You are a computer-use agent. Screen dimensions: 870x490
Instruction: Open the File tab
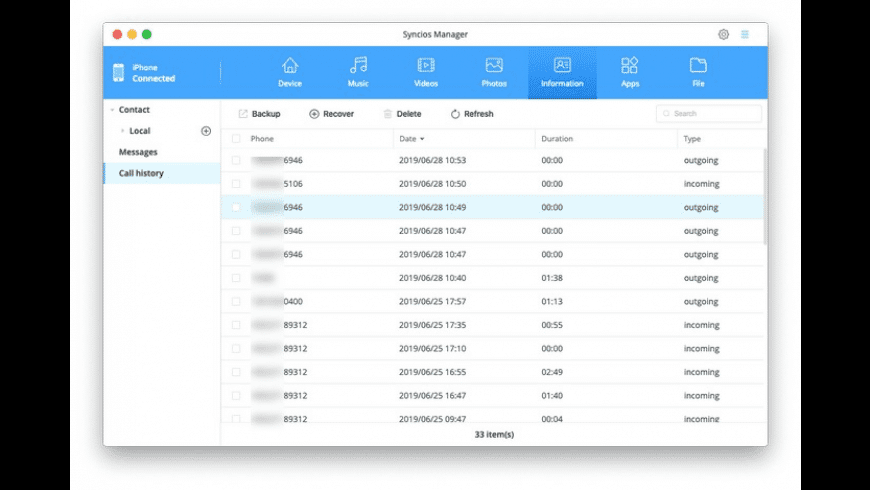[x=698, y=73]
